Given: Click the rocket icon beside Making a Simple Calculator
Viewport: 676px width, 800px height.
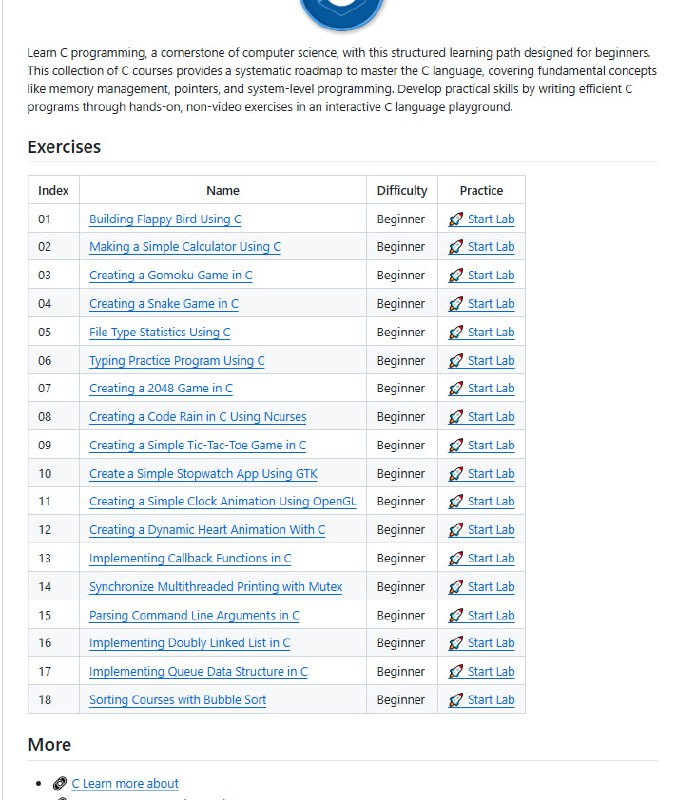Looking at the screenshot, I should 455,247.
